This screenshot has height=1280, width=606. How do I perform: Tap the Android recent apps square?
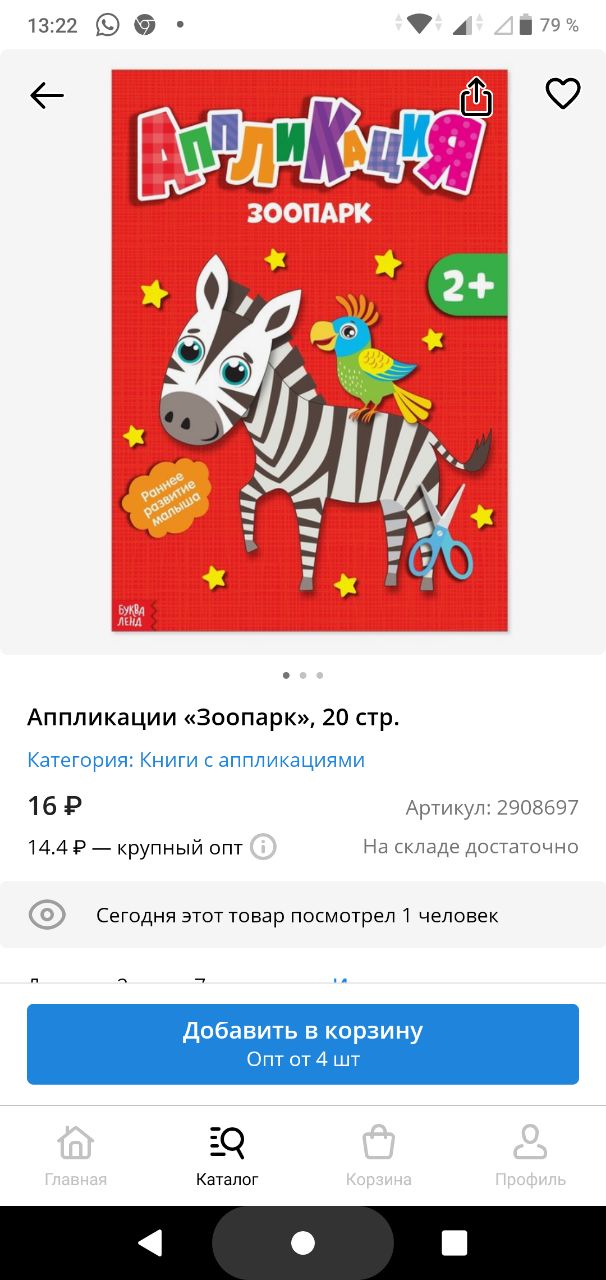(455, 1243)
